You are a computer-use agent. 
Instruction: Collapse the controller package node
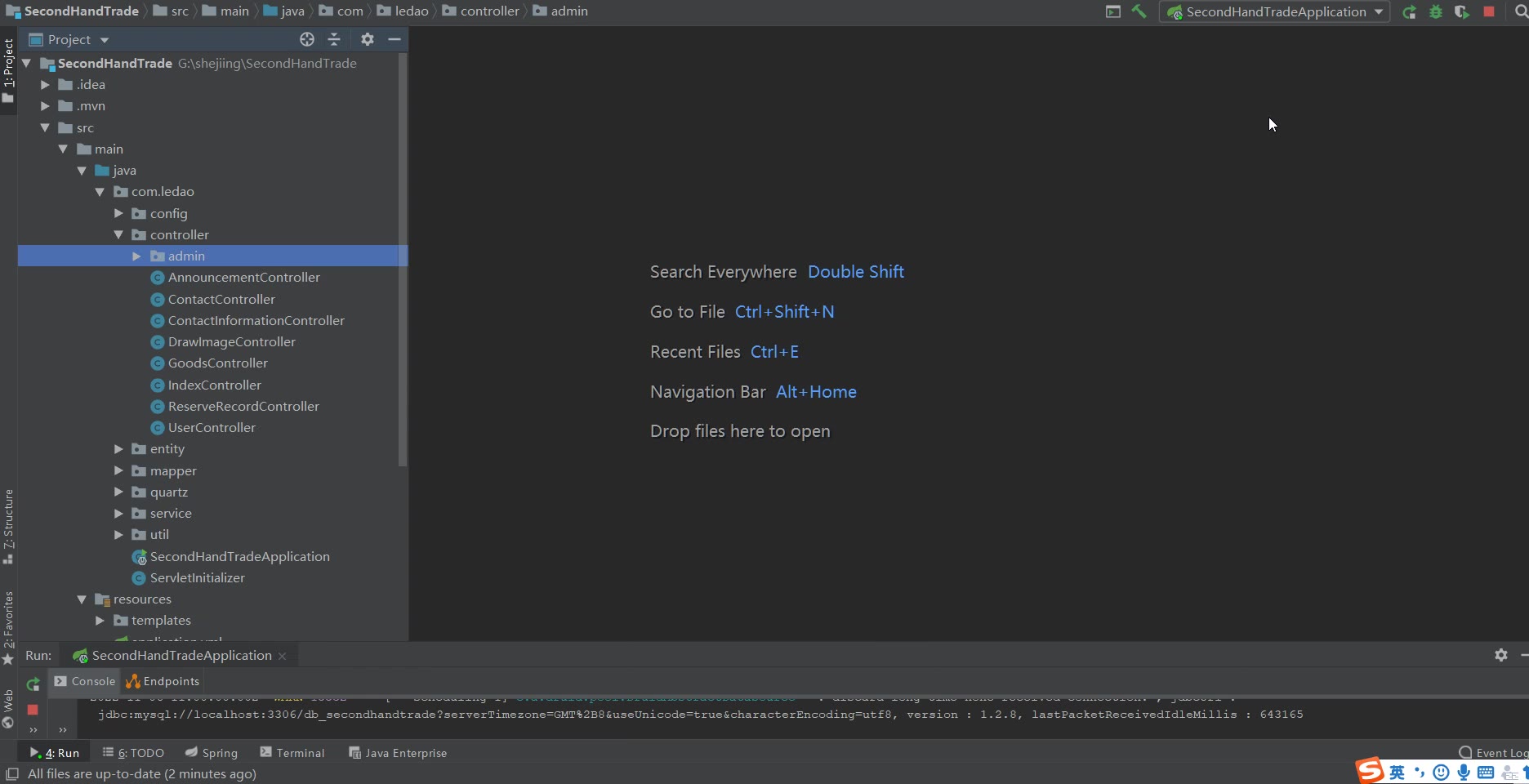118,235
